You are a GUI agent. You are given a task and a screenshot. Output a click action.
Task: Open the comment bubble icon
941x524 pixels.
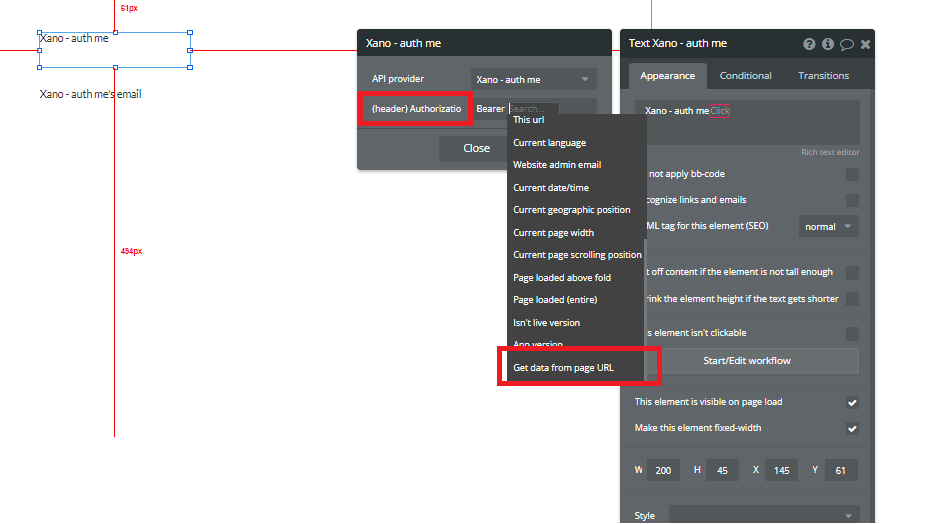click(x=847, y=44)
